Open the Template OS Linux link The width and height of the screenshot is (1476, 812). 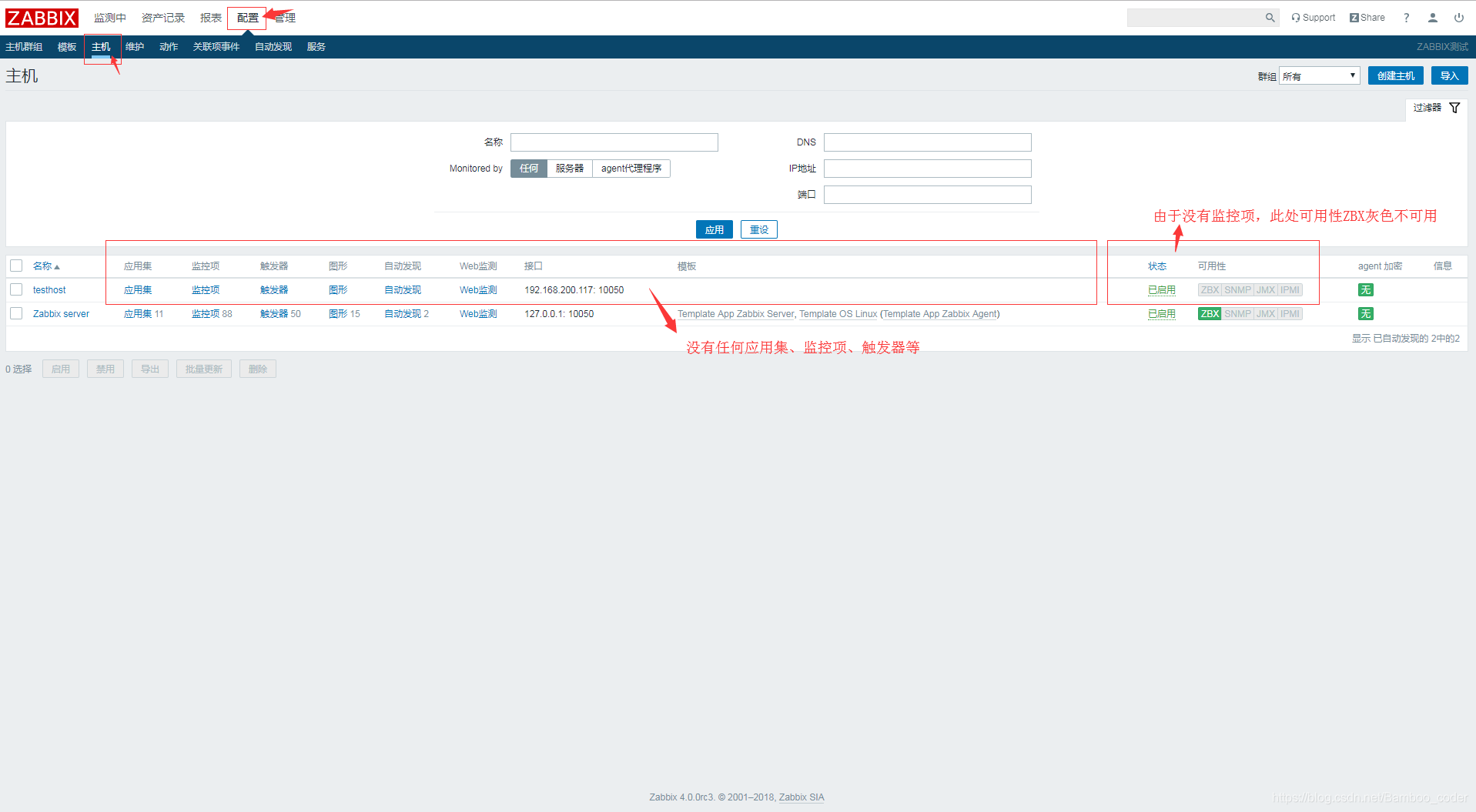point(838,314)
